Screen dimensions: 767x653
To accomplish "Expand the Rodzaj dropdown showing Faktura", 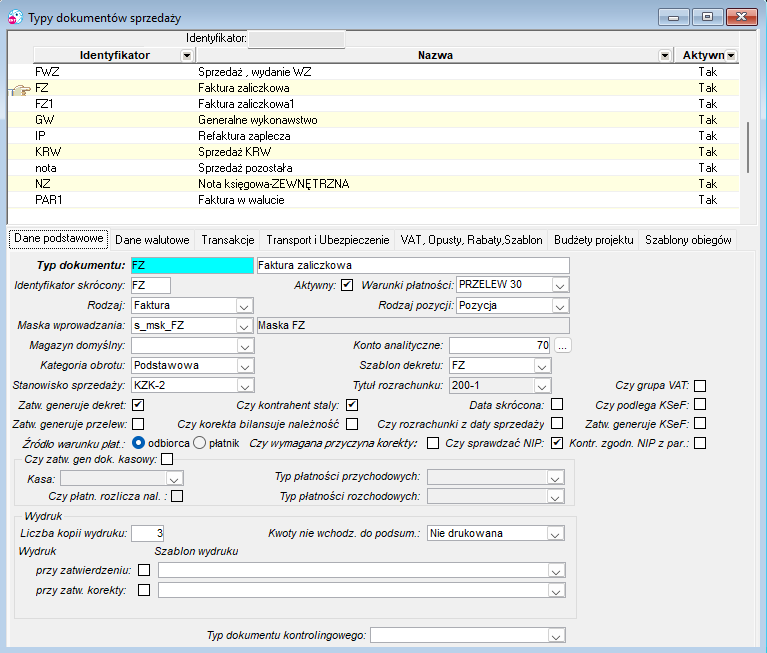I will click(x=244, y=306).
